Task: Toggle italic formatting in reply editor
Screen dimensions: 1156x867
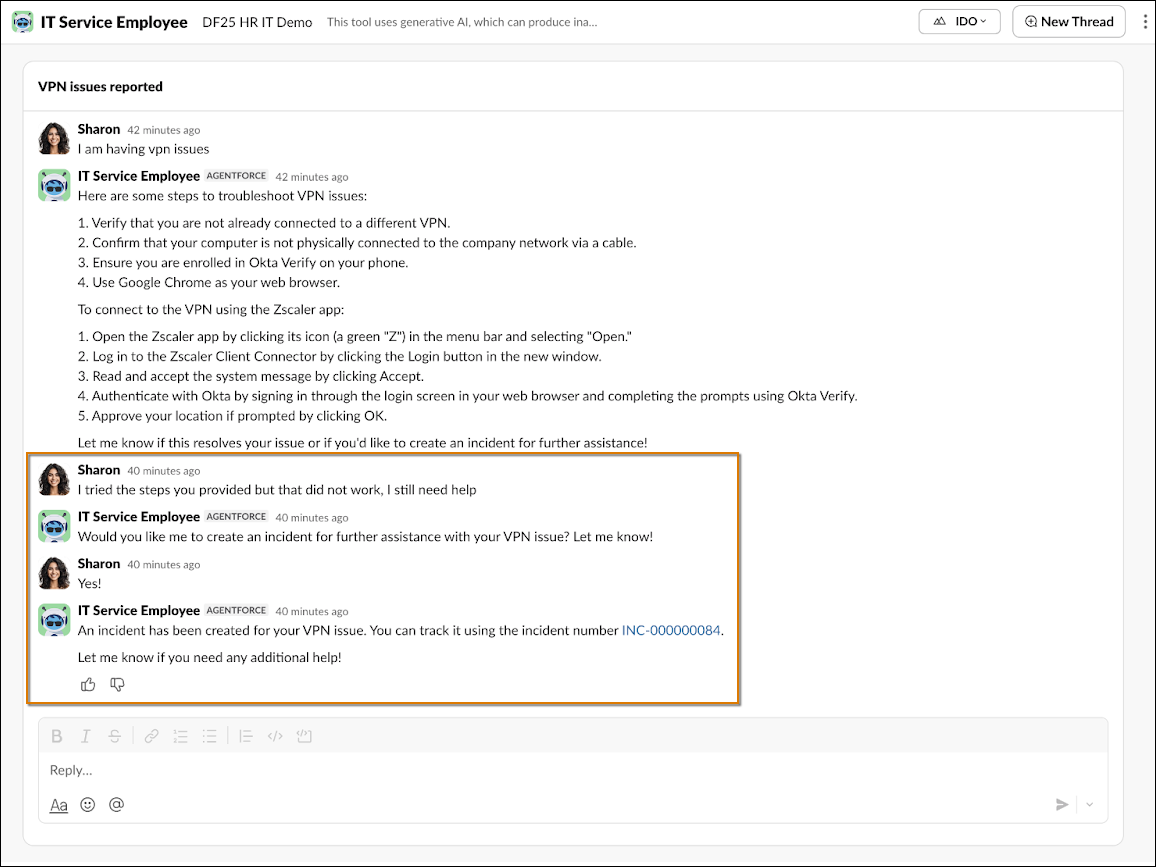Action: 86,736
